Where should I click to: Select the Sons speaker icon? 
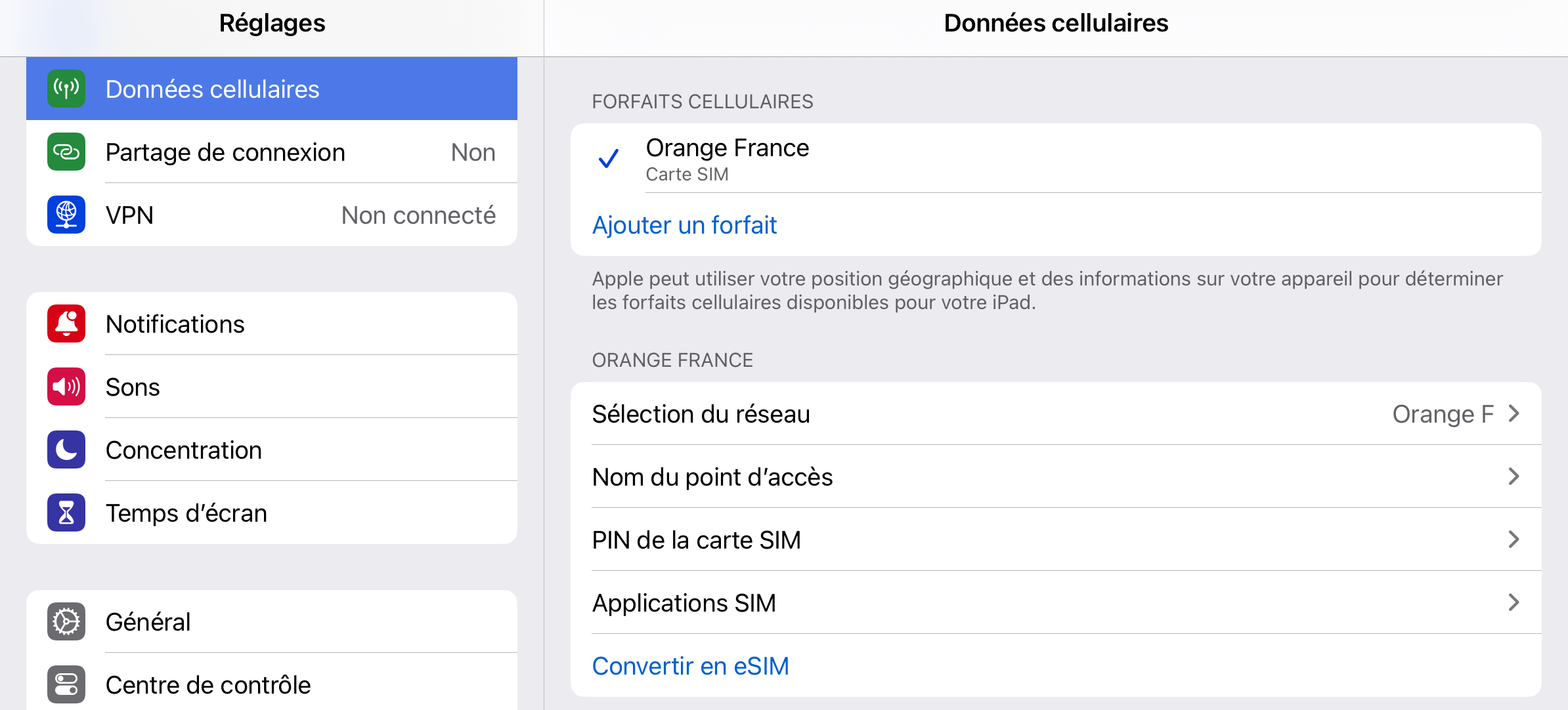pos(66,386)
